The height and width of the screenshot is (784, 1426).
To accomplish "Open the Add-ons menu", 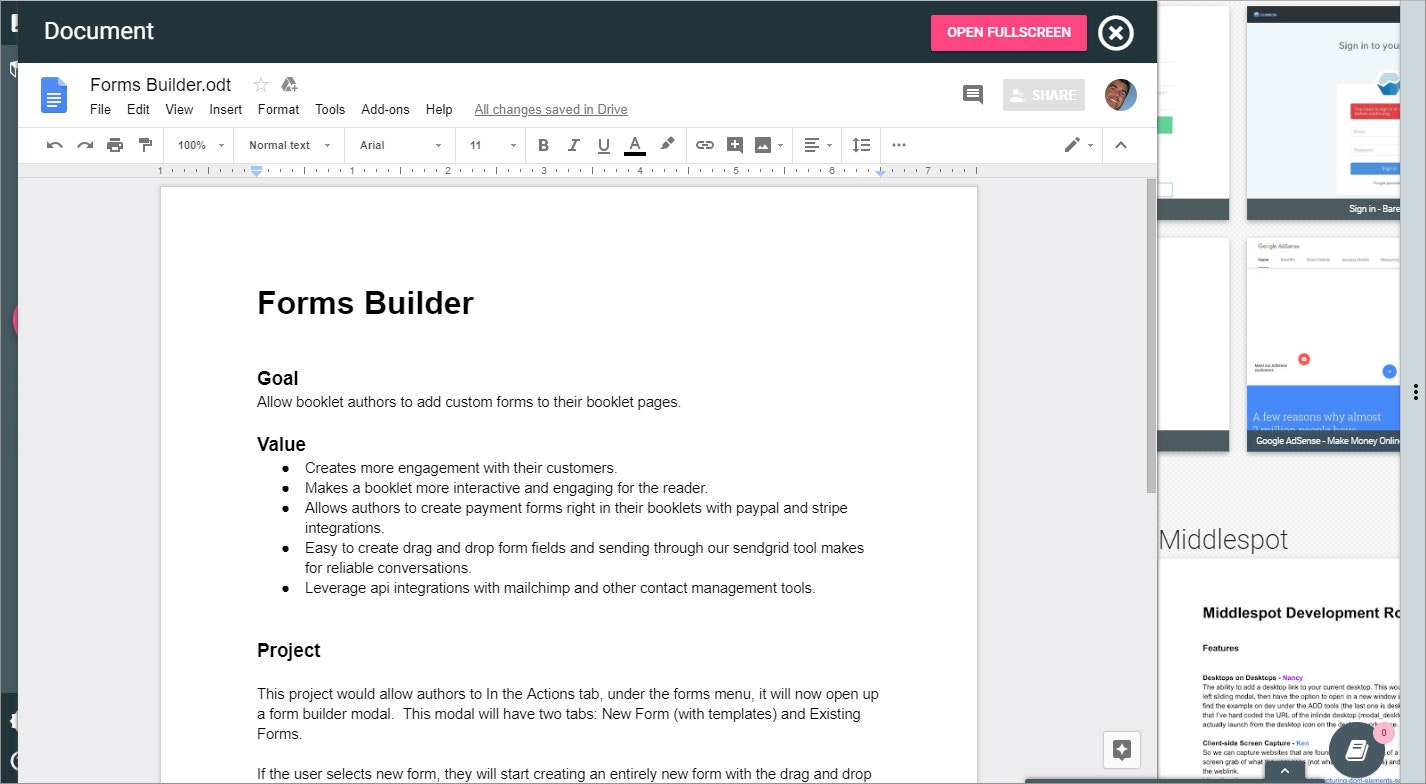I will [x=385, y=110].
